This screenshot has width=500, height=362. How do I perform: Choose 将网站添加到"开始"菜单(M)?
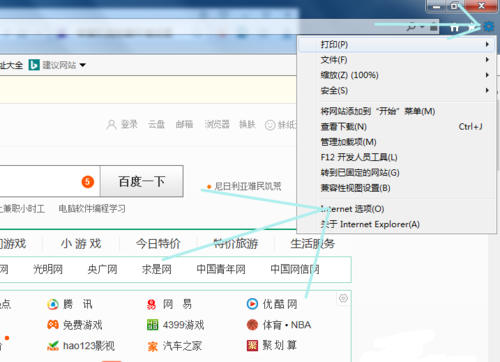396,111
